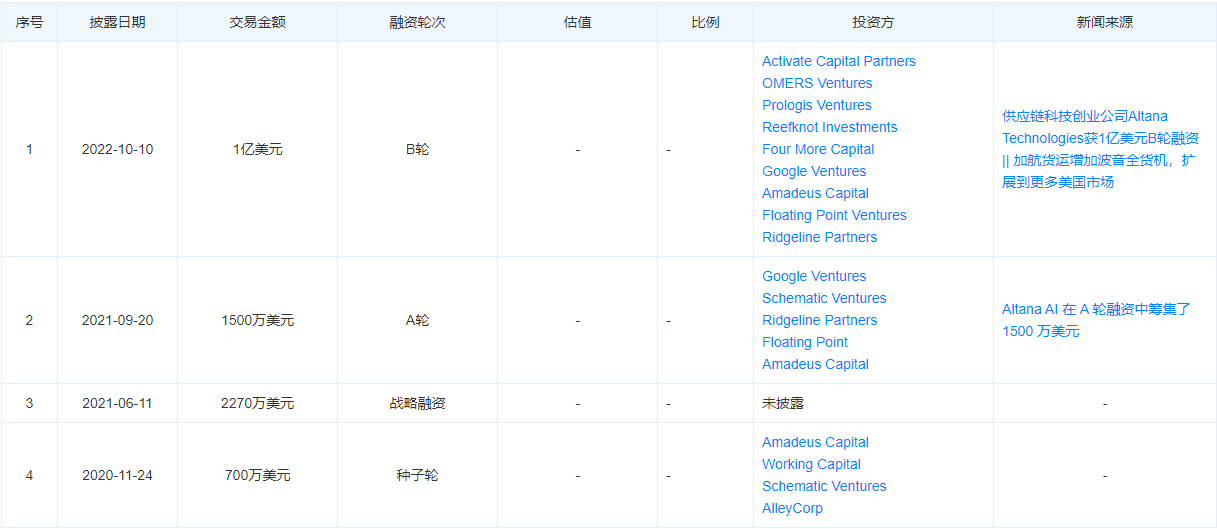Image resolution: width=1217 pixels, height=529 pixels.
Task: Select Reefknot Investments link
Action: click(x=829, y=127)
